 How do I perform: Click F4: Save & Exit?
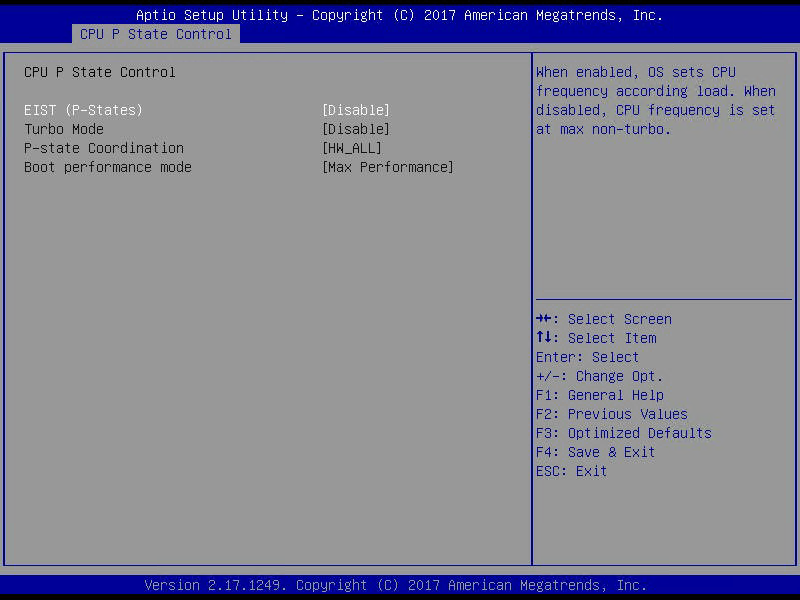coord(595,452)
